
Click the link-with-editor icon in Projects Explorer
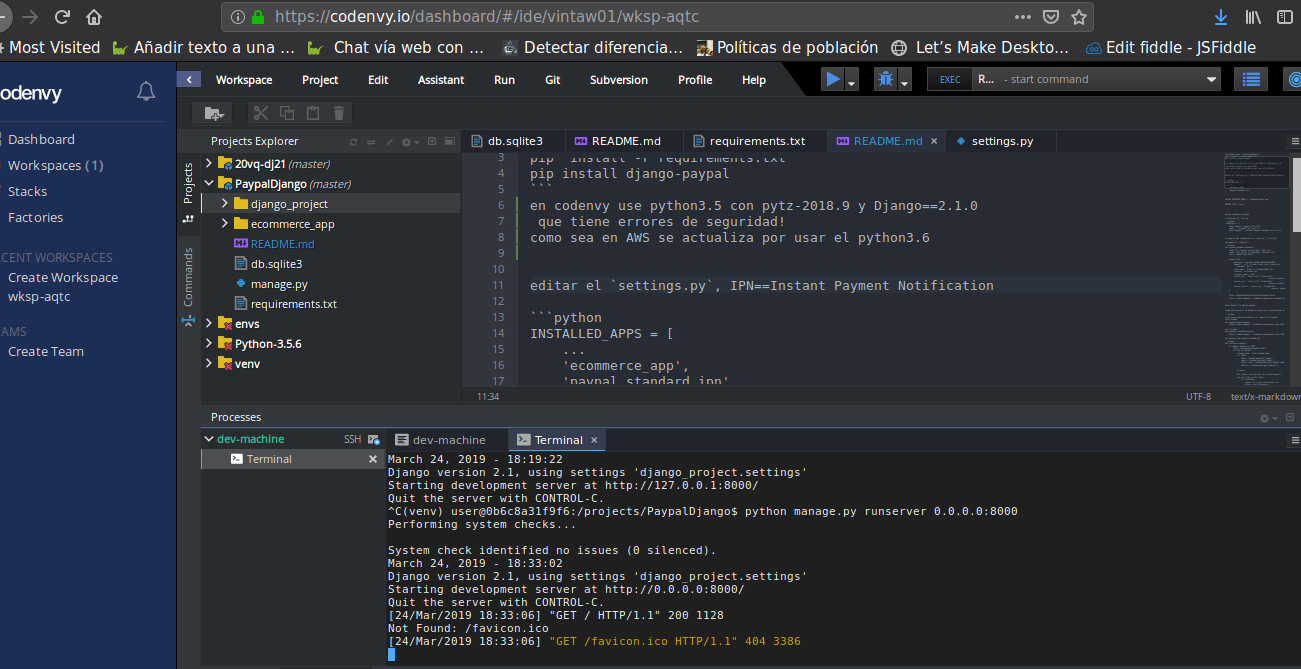click(x=370, y=142)
